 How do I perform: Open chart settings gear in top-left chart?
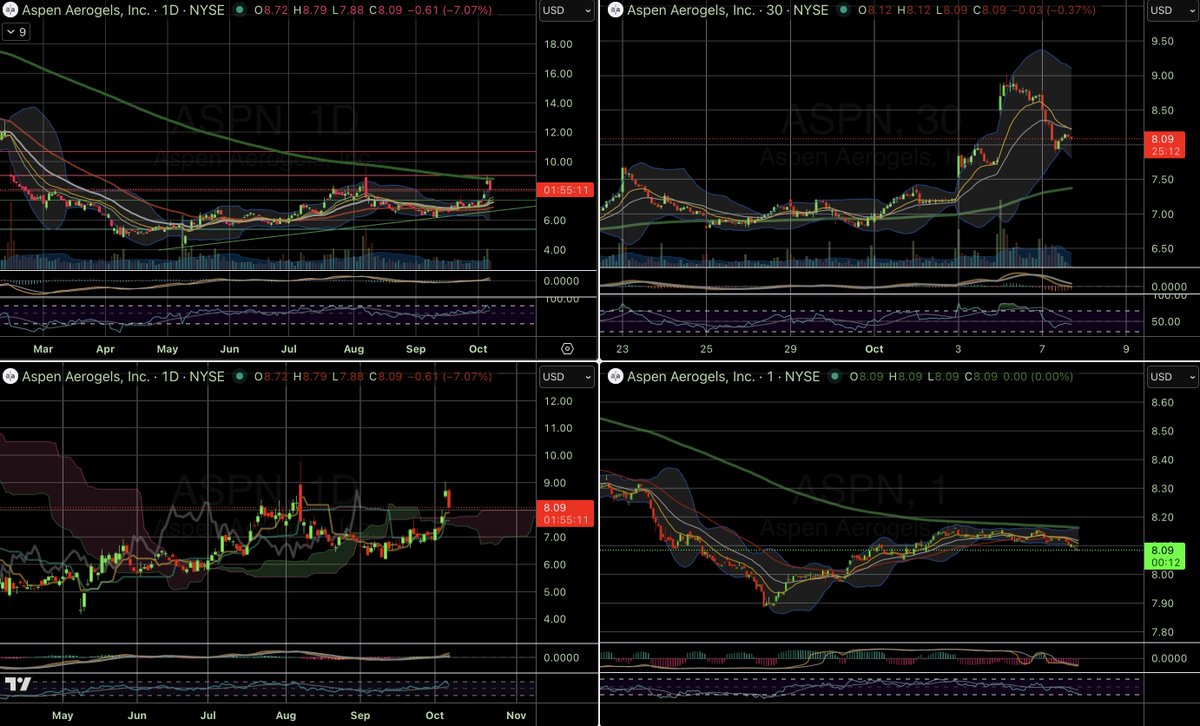point(567,348)
